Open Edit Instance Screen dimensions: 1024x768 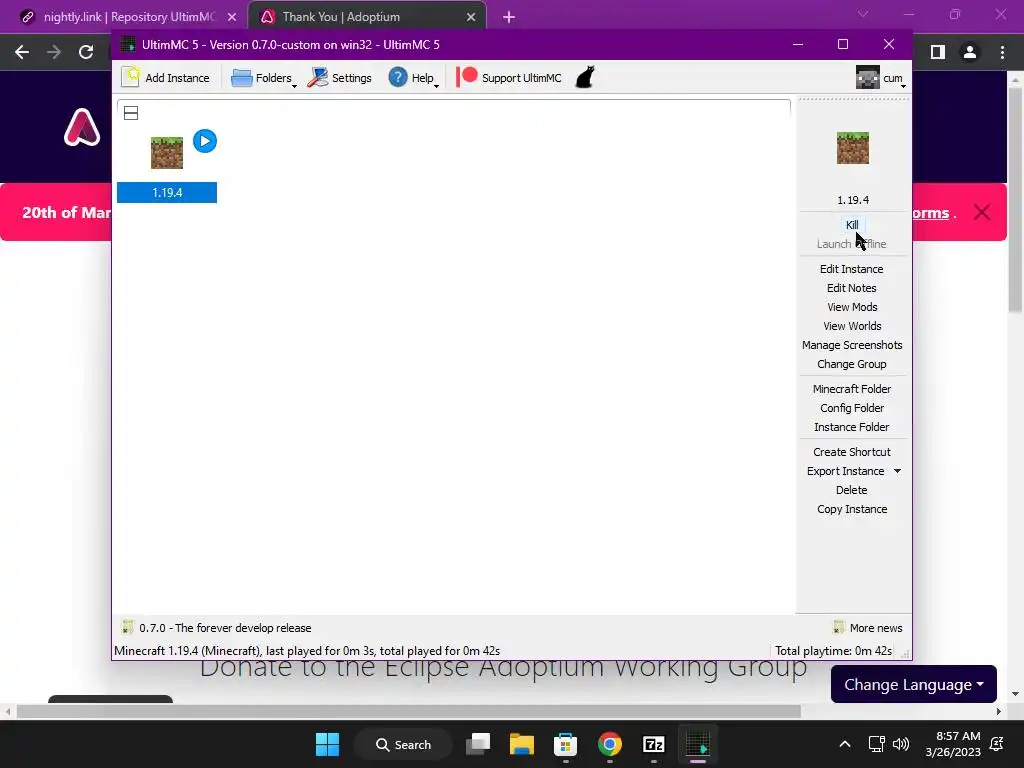[852, 269]
